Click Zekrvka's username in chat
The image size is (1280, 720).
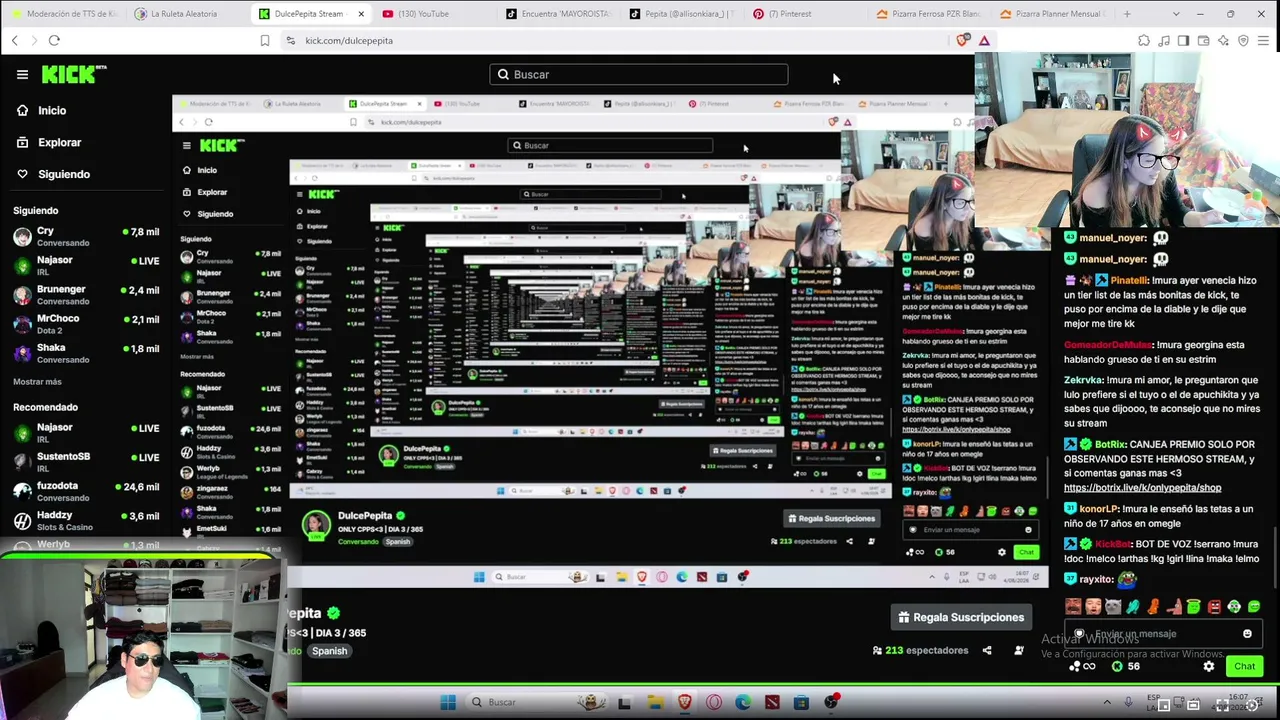[1083, 380]
